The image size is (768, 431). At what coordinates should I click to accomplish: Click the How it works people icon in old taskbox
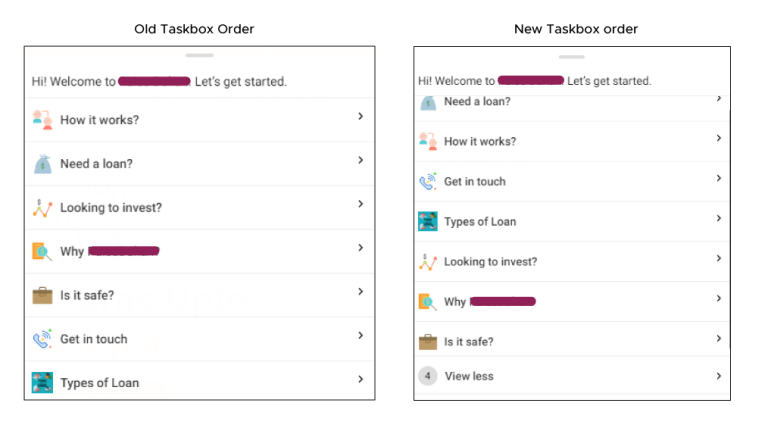click(42, 119)
